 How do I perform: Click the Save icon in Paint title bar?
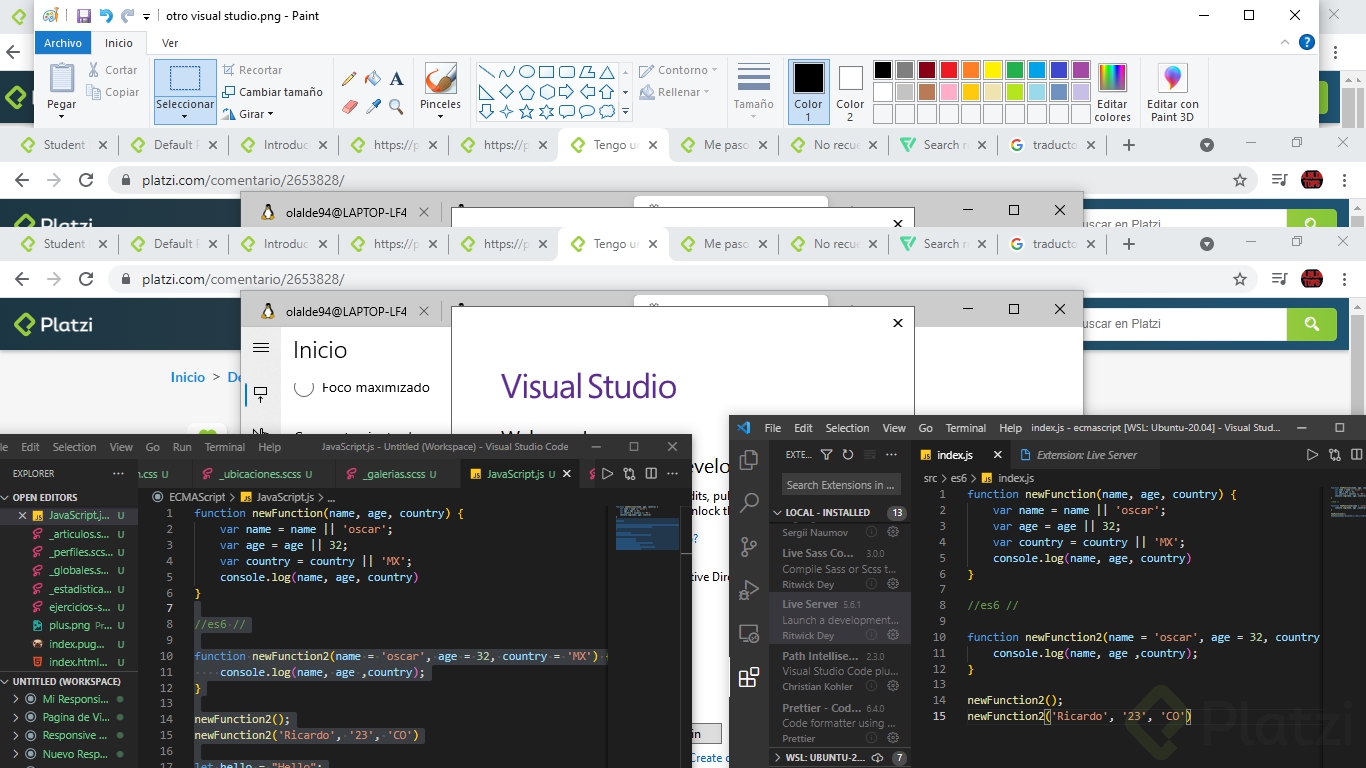pyautogui.click(x=84, y=16)
